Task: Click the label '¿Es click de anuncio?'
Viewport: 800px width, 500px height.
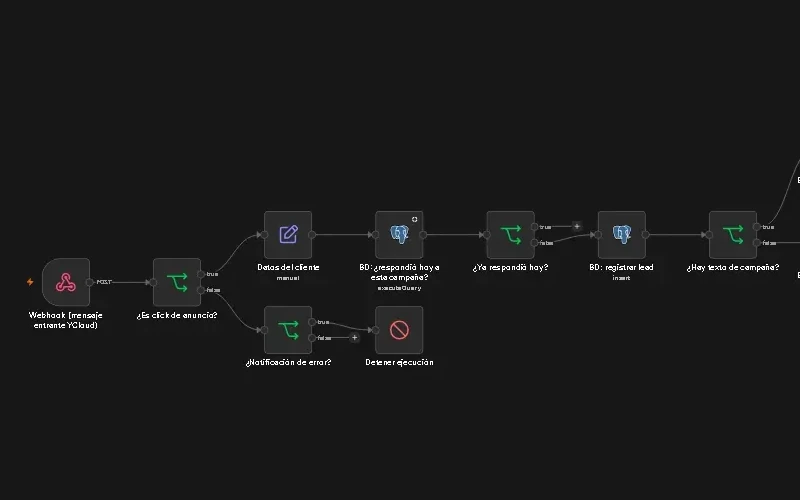Action: pos(177,315)
